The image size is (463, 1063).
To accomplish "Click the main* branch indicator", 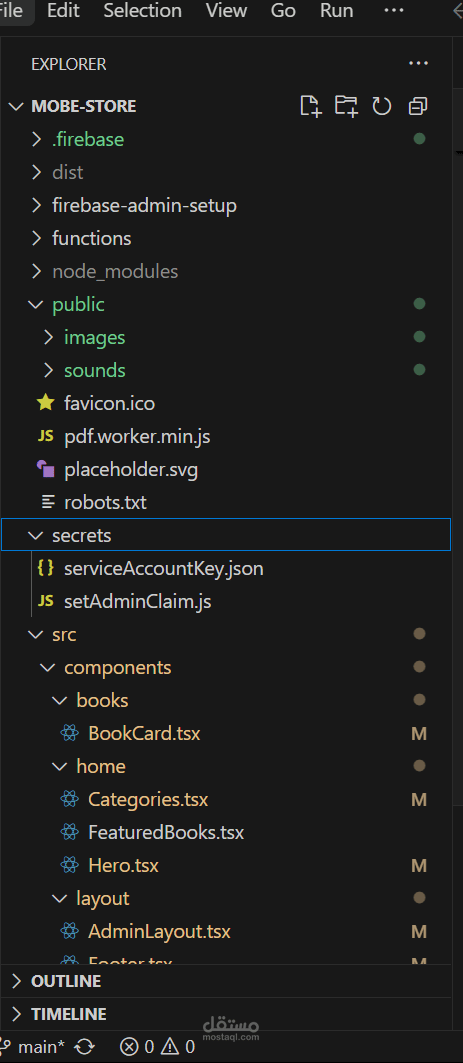I will coord(33,1047).
